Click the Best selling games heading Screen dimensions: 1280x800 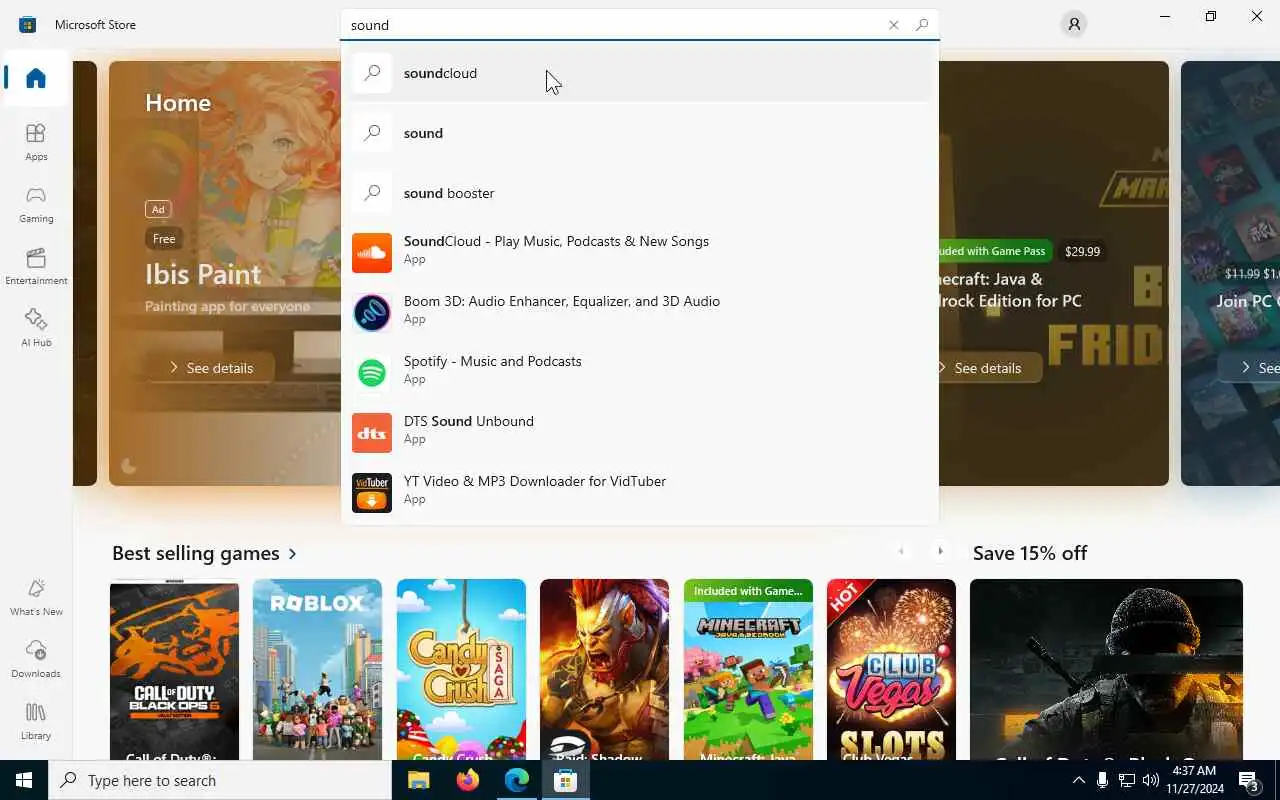[196, 553]
